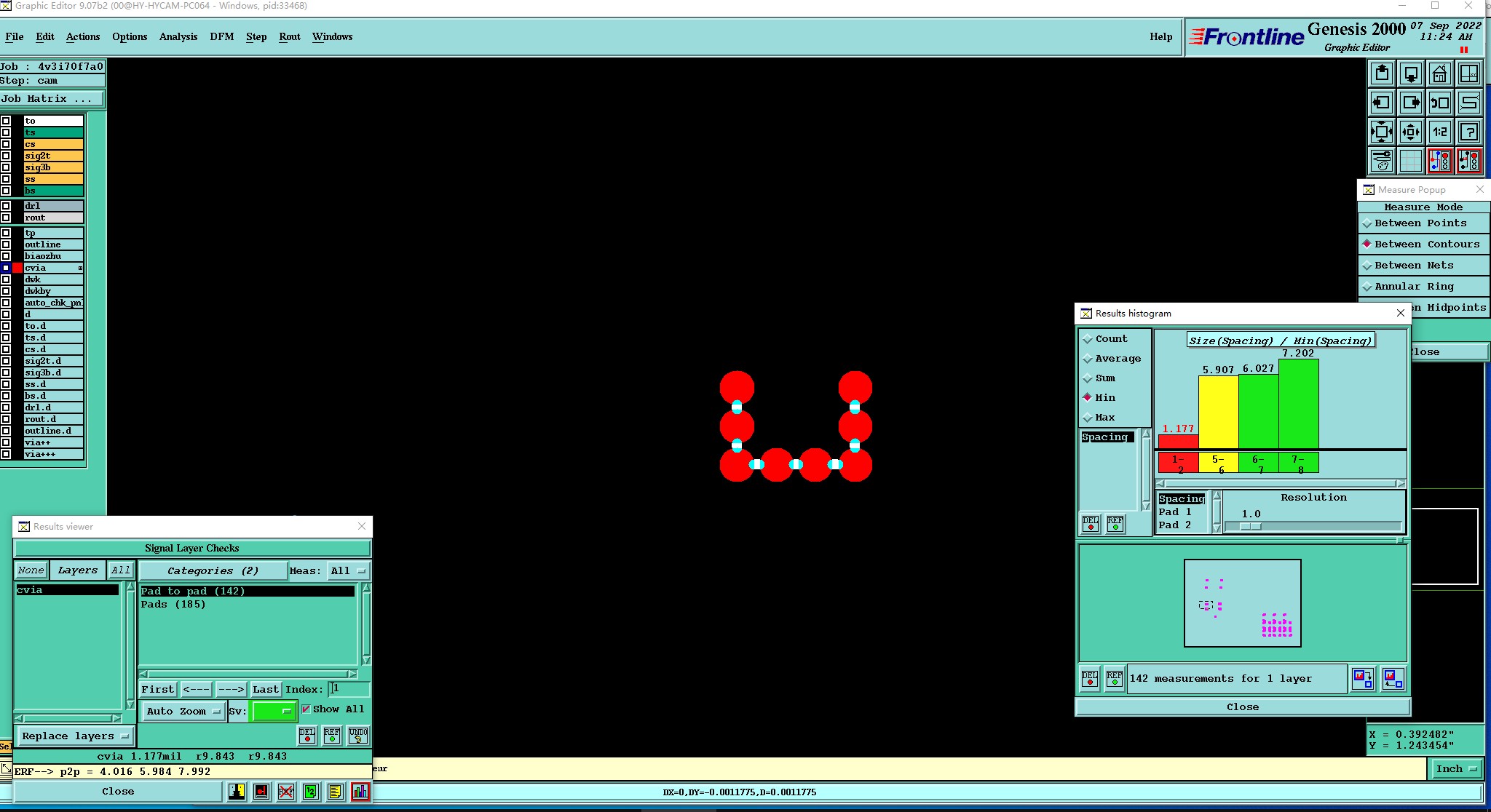
Task: Open the Meas All dropdown
Action: pyautogui.click(x=348, y=571)
